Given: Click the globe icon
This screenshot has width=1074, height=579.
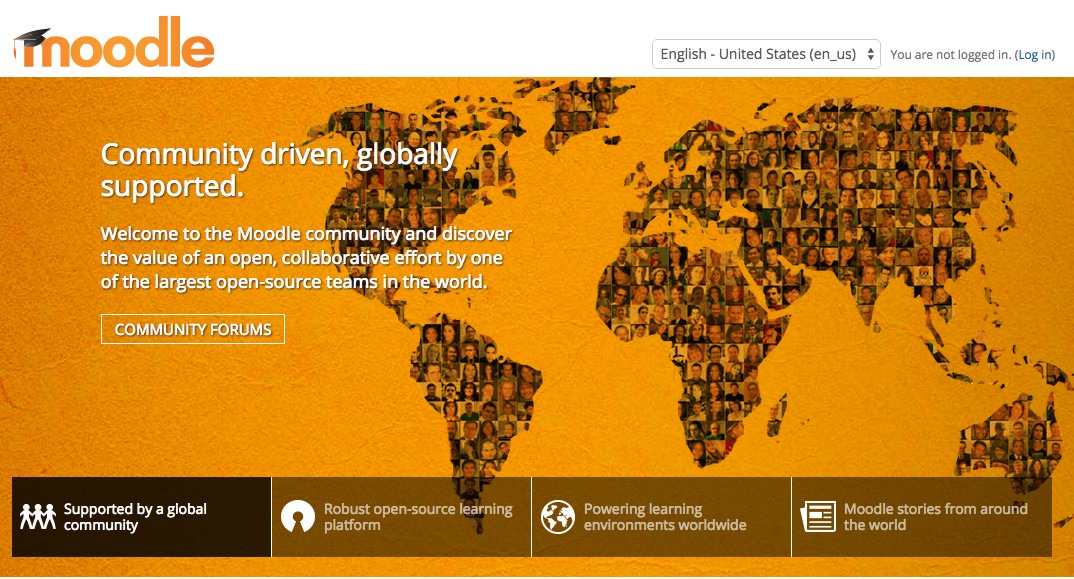Looking at the screenshot, I should click(558, 517).
